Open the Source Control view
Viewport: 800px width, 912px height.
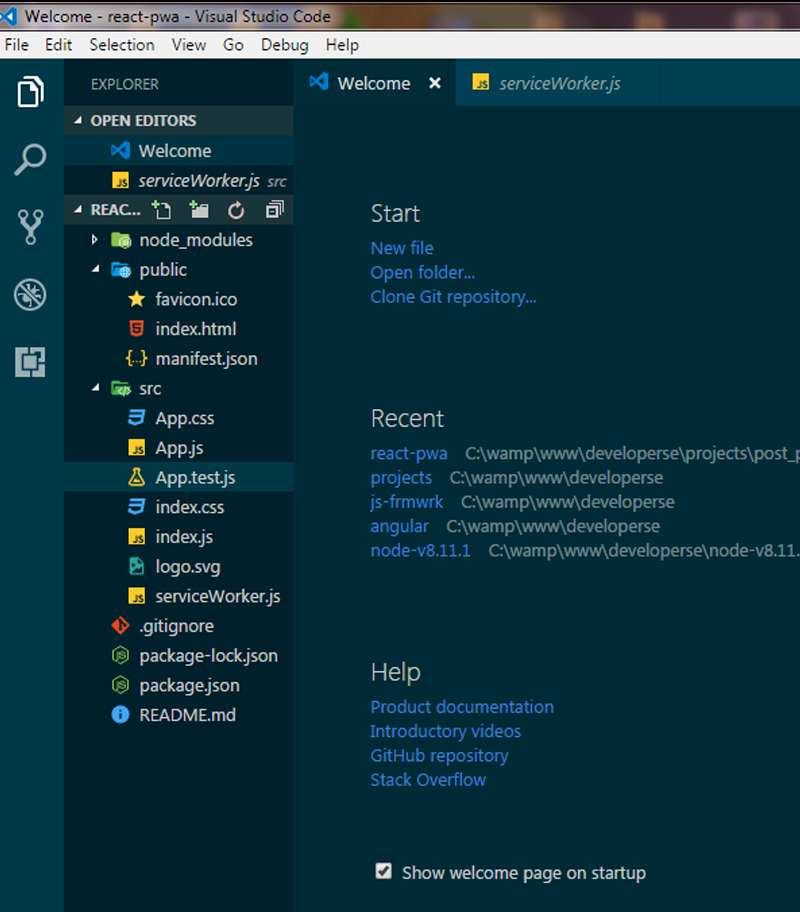[30, 227]
